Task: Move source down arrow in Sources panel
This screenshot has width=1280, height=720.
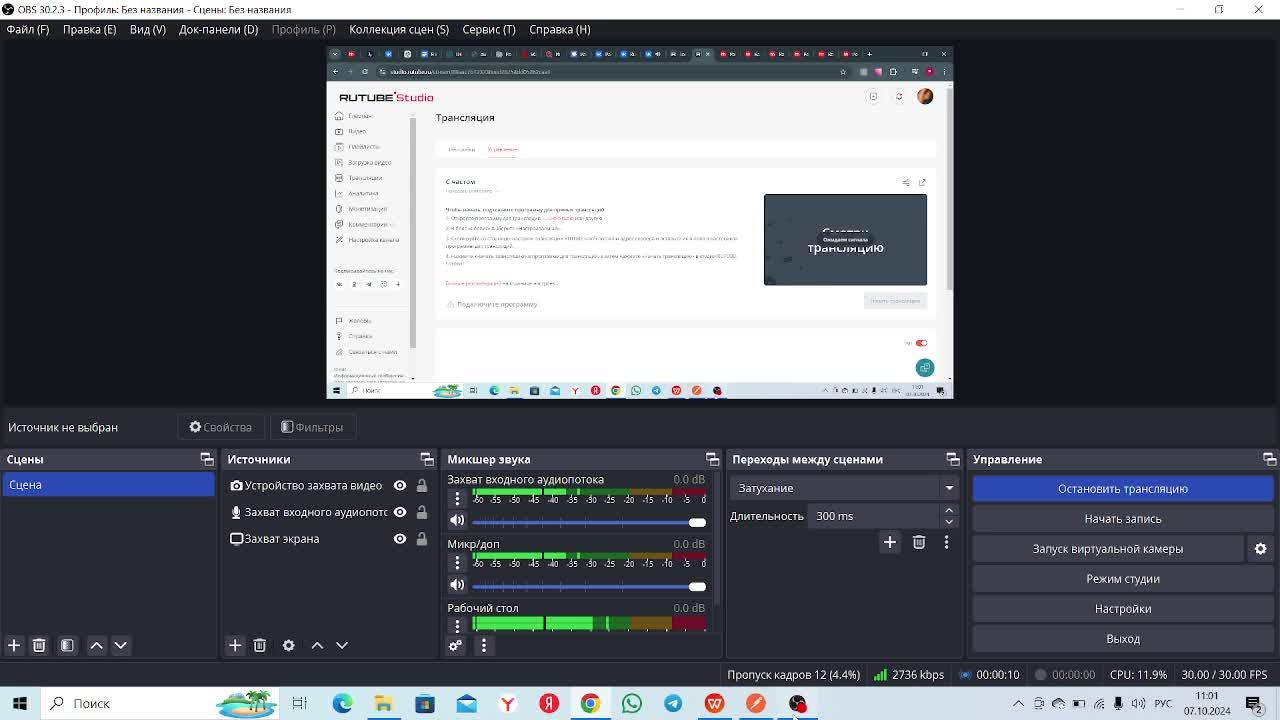Action: [x=341, y=645]
